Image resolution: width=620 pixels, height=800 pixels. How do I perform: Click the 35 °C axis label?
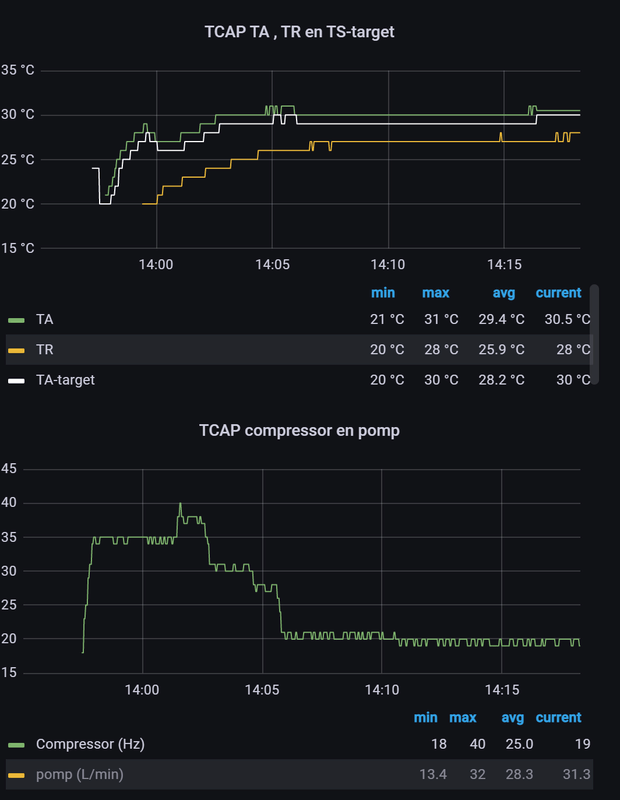click(x=17, y=70)
